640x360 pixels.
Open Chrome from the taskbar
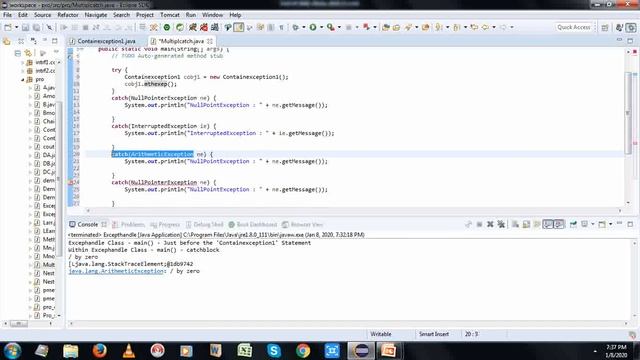point(303,351)
